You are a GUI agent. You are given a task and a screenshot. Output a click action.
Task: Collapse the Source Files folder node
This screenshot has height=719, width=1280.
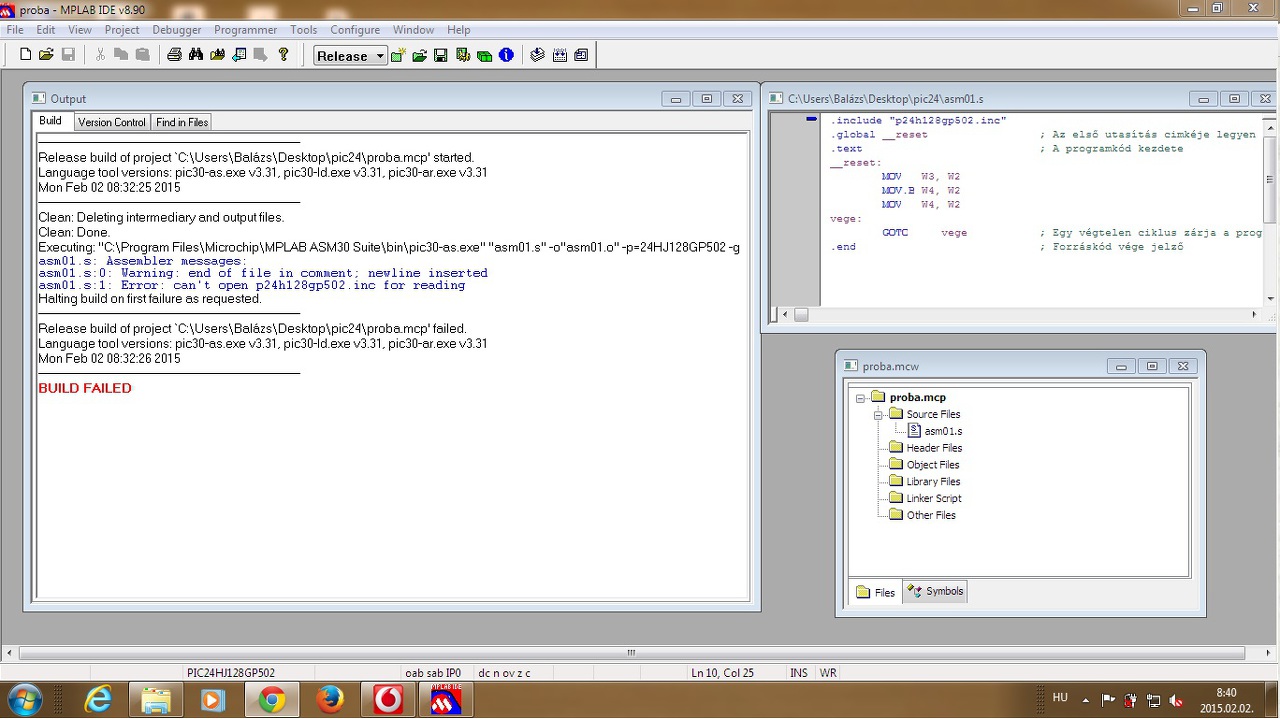point(878,414)
